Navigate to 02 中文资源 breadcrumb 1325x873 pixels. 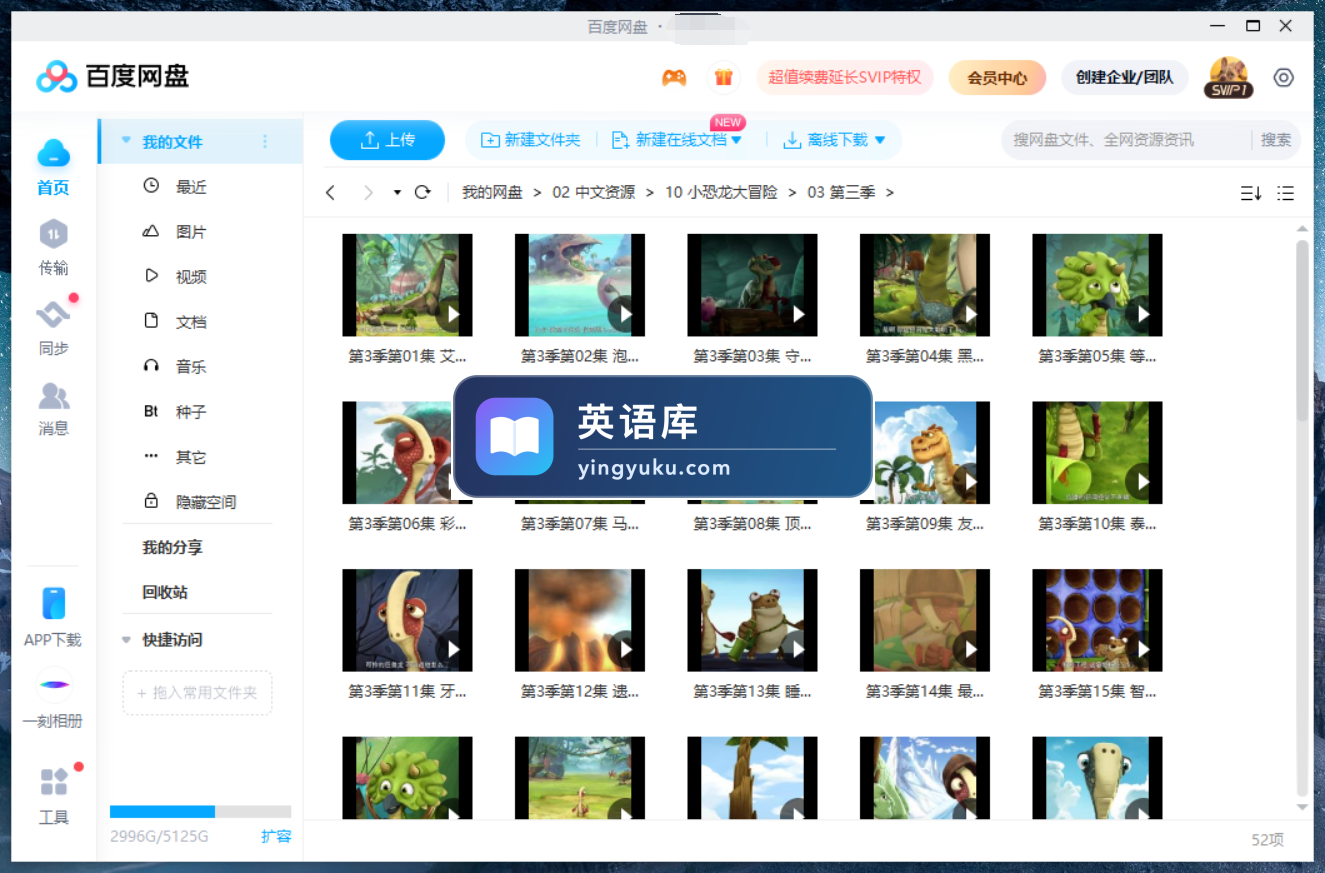point(594,192)
